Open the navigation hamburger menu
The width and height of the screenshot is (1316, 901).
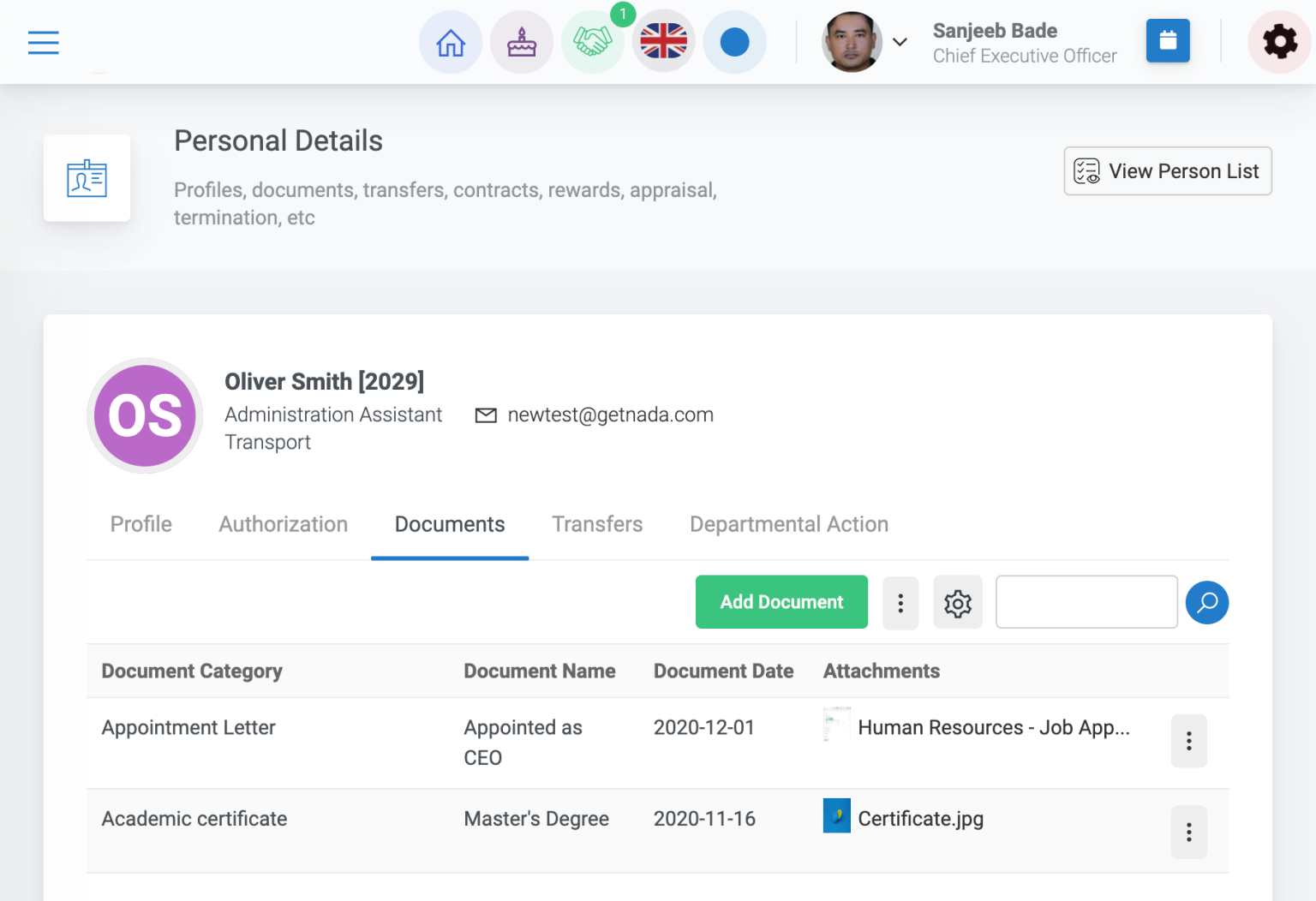[43, 42]
